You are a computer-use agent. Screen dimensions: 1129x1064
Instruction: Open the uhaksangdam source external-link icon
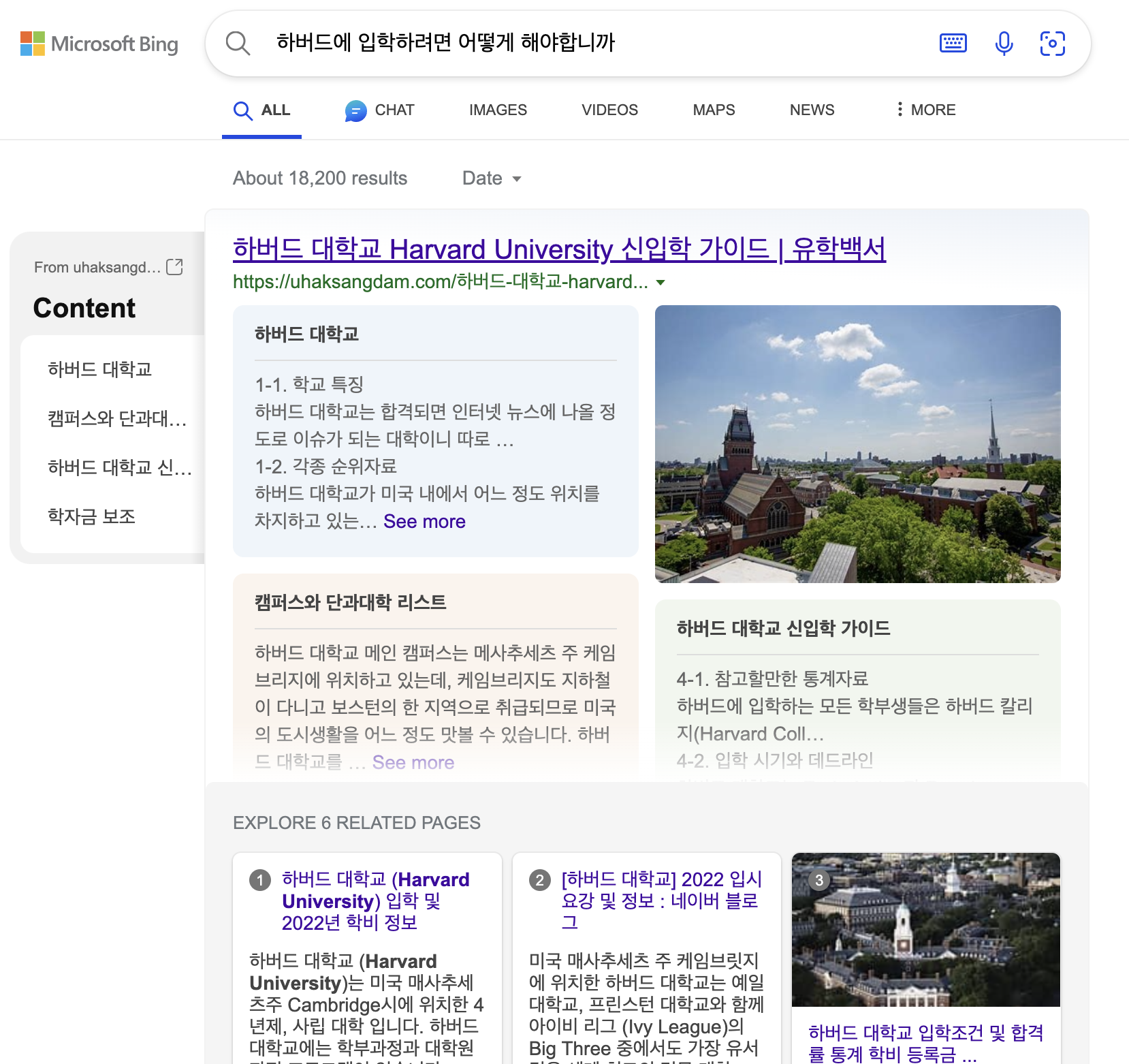click(x=175, y=267)
